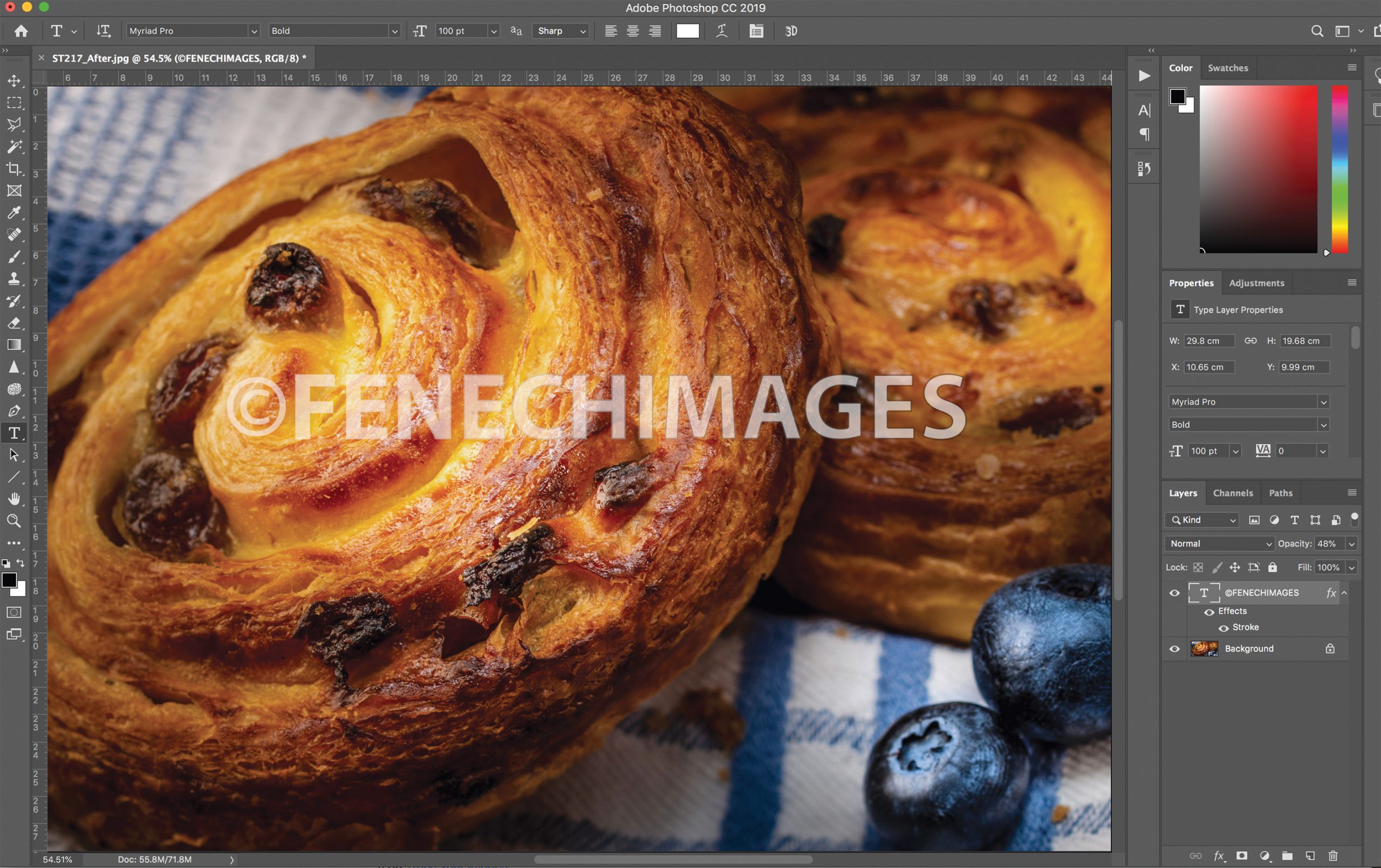Screen dimensions: 1381x868
Task: Create a new layer with page icon
Action: click(1310, 856)
